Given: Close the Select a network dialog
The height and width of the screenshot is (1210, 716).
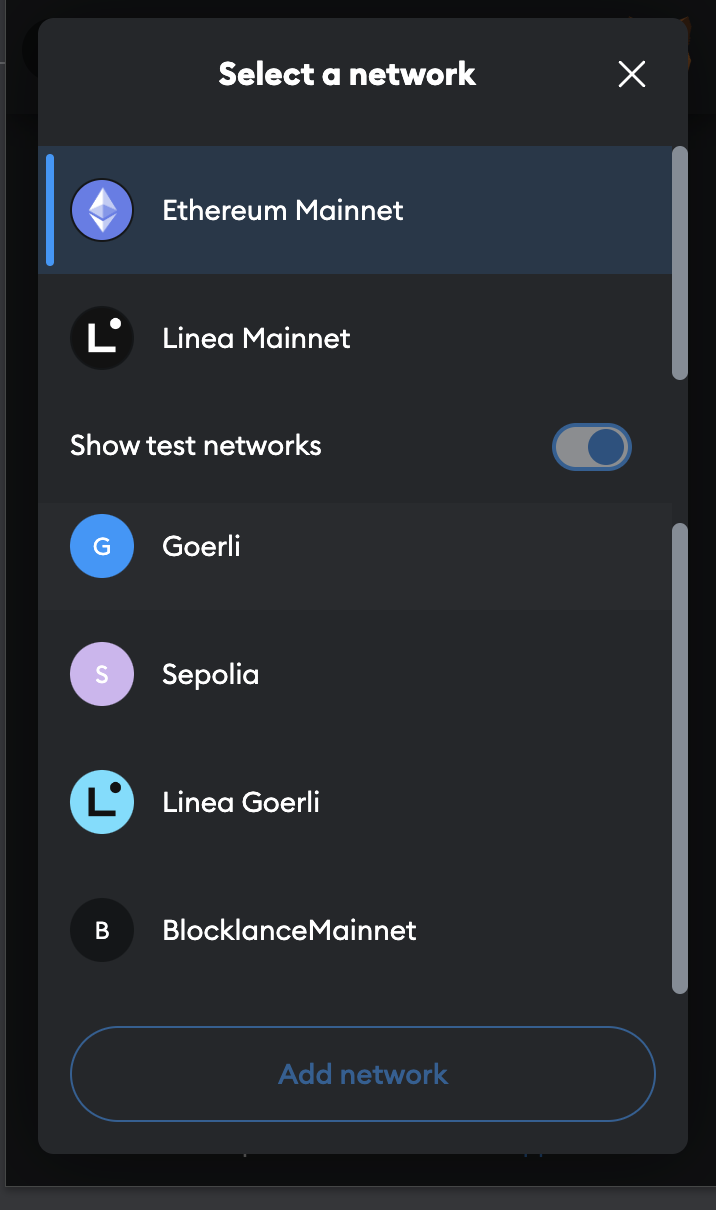Looking at the screenshot, I should coord(632,74).
